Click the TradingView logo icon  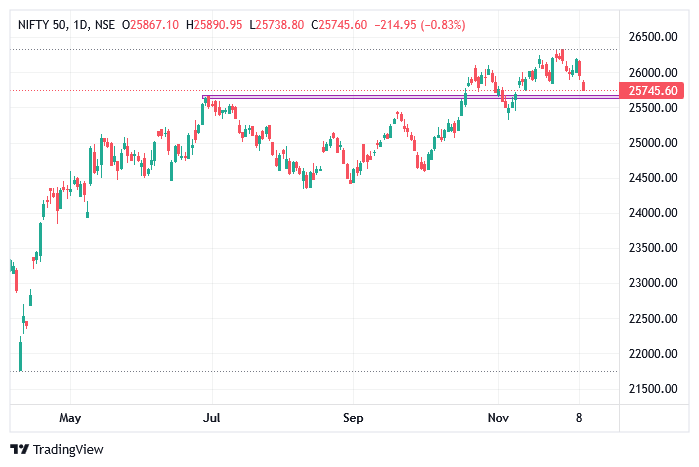pyautogui.click(x=19, y=449)
